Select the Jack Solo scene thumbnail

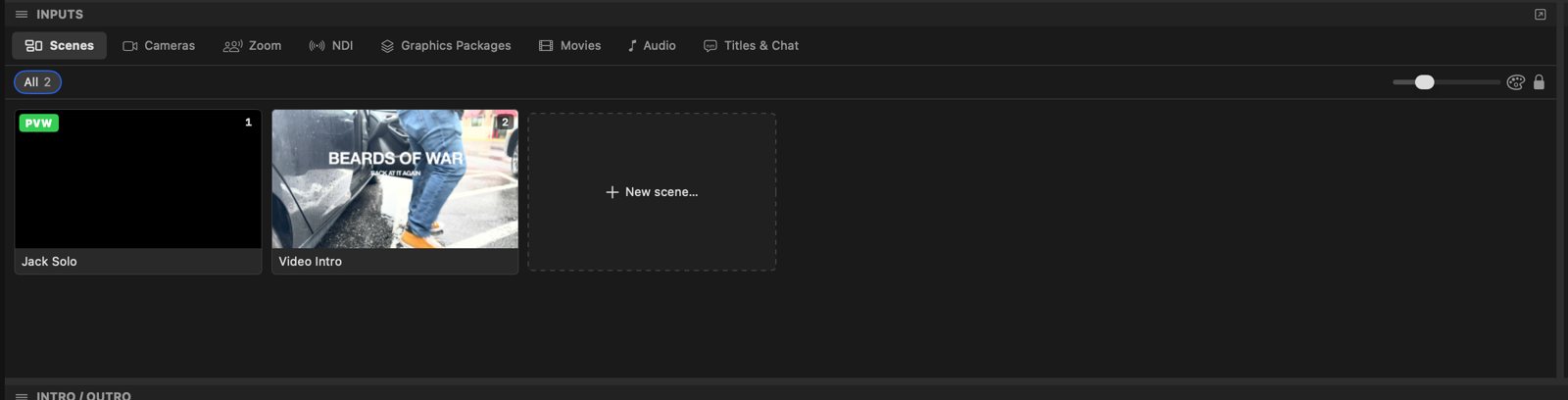pos(138,179)
